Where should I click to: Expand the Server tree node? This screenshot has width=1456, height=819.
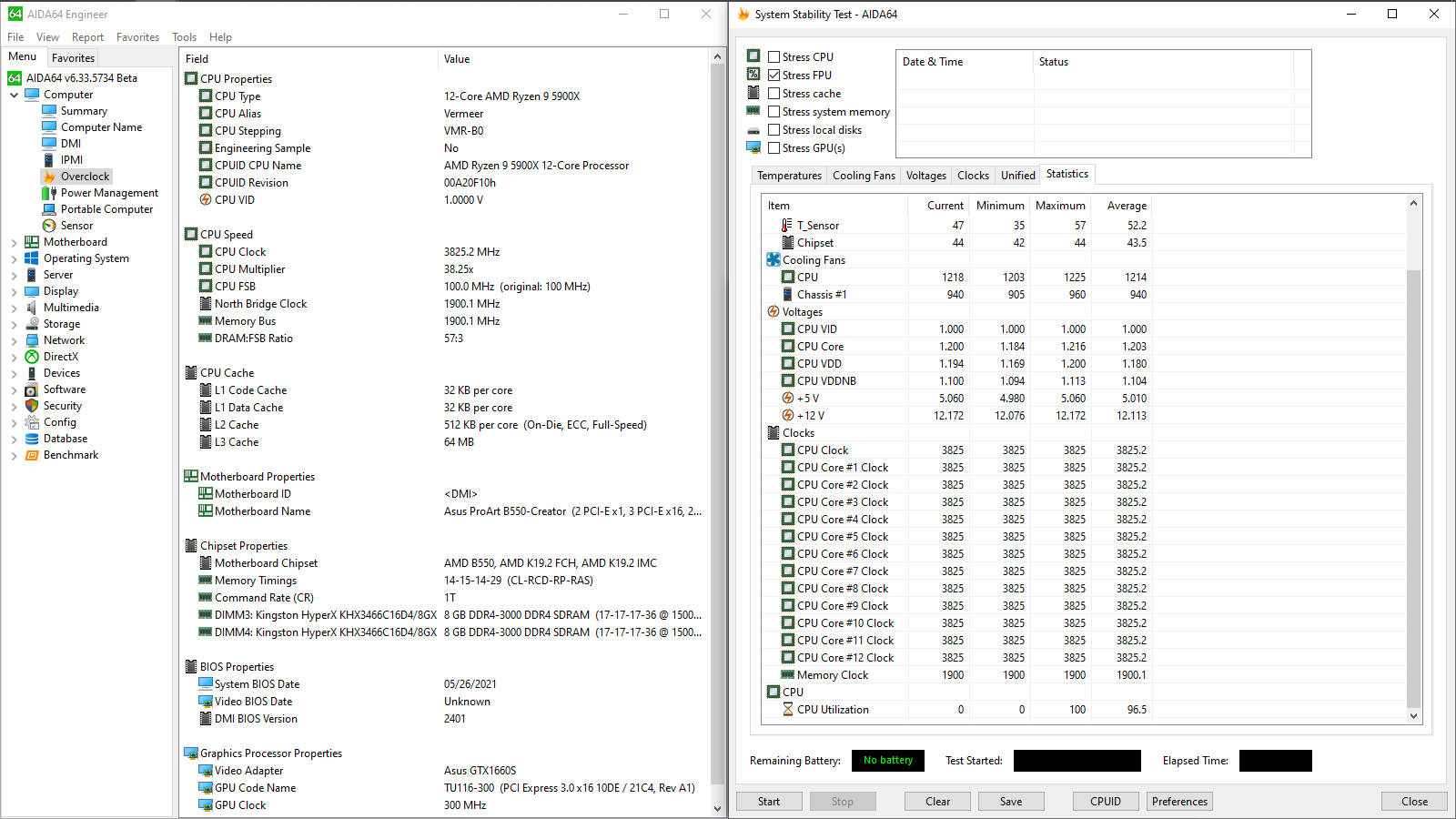point(15,275)
